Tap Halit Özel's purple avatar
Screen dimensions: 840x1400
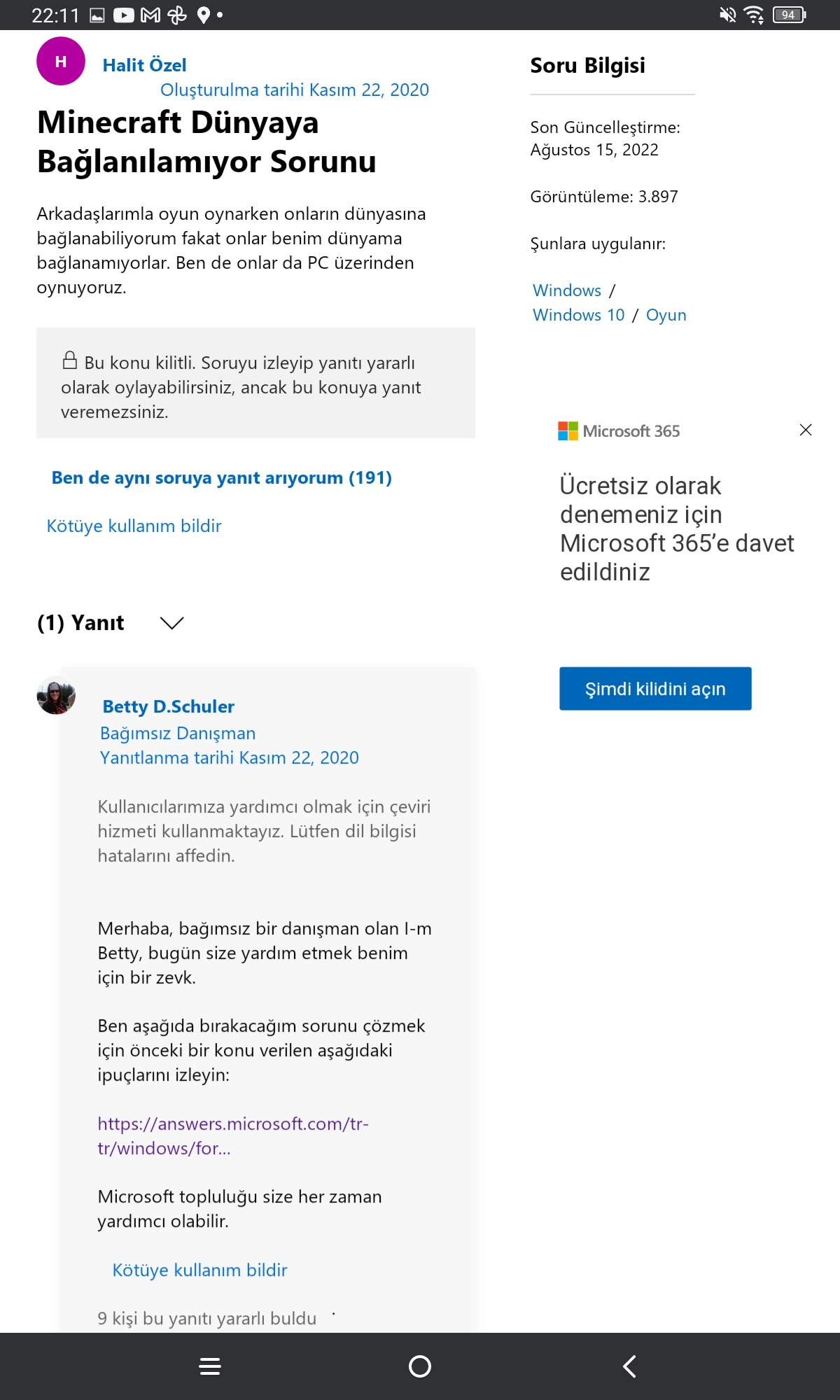(x=61, y=62)
